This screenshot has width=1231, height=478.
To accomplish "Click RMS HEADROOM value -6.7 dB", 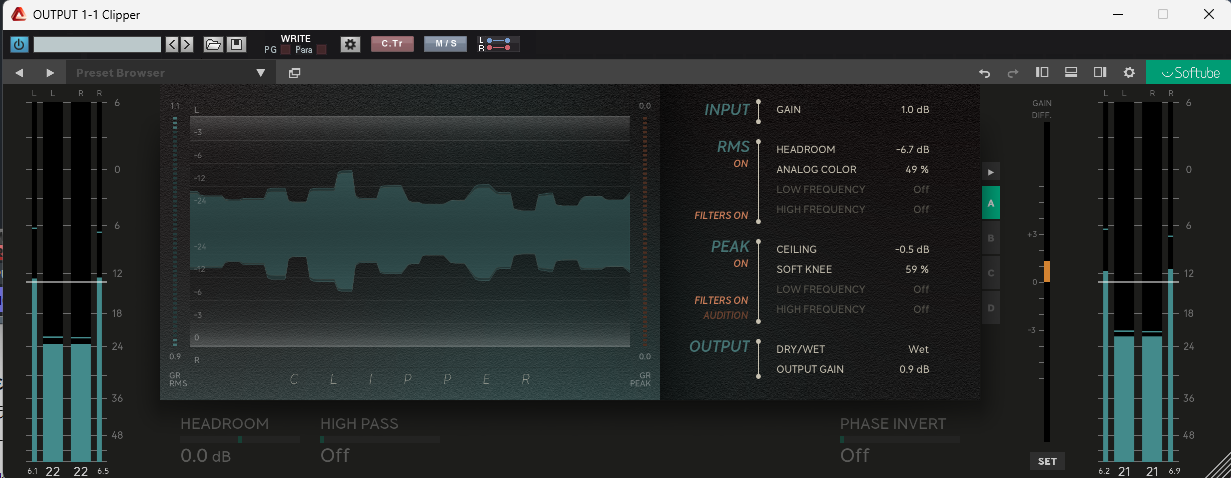I will coord(912,150).
